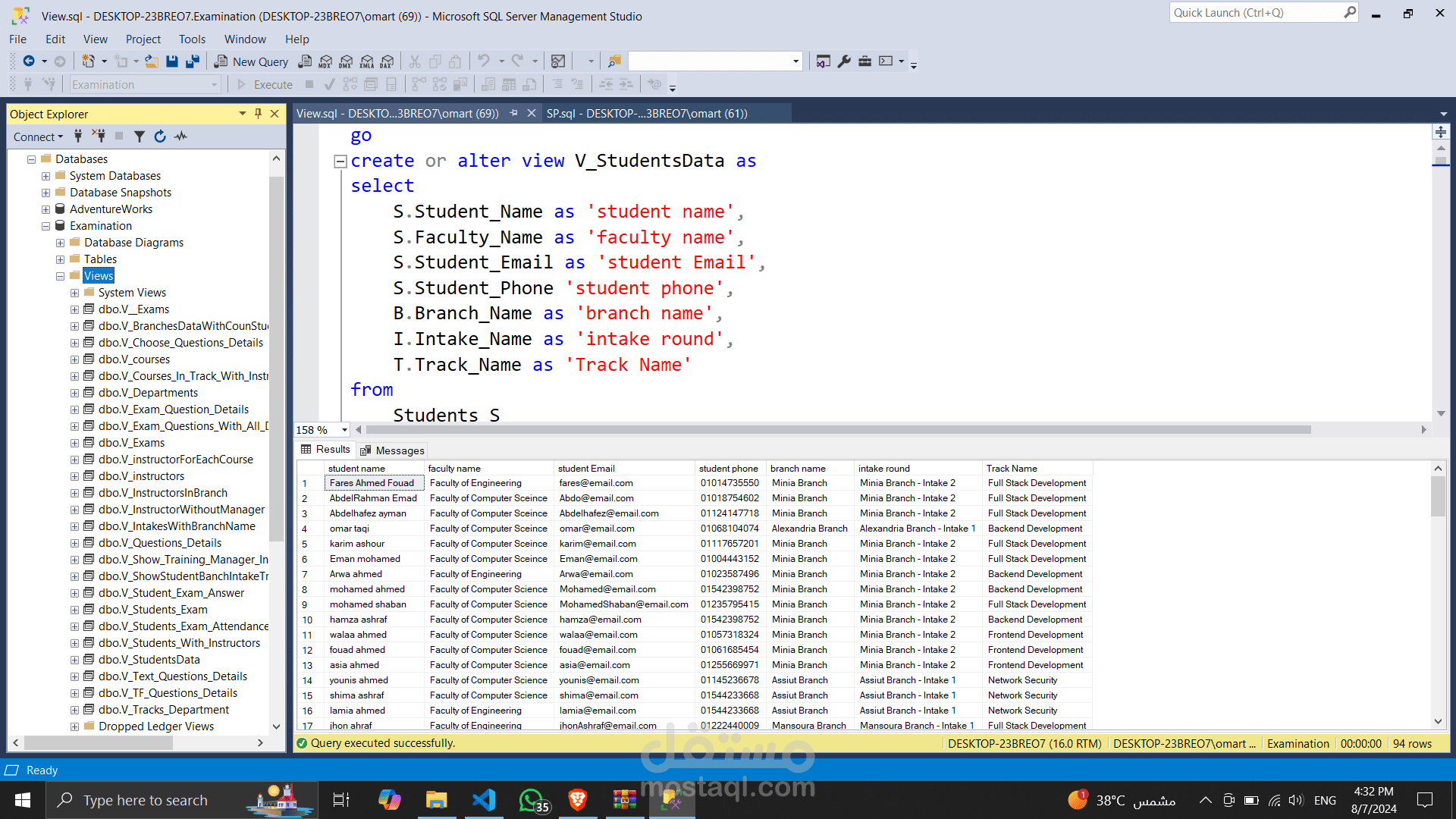Viewport: 1456px width, 819px height.
Task: Open the 158 % zoom dropdown
Action: (344, 430)
